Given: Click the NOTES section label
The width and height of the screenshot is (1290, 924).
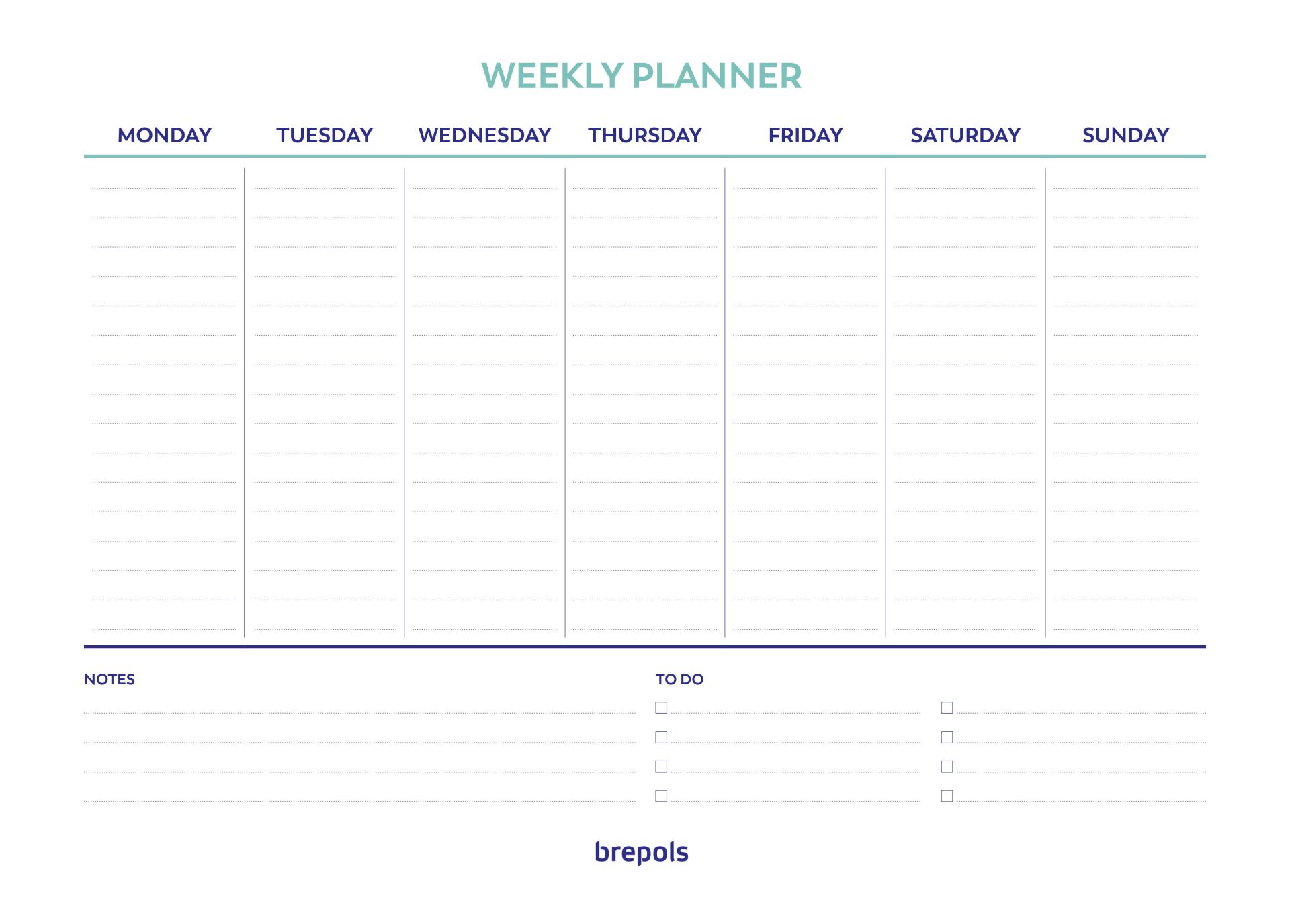Looking at the screenshot, I should pyautogui.click(x=110, y=679).
